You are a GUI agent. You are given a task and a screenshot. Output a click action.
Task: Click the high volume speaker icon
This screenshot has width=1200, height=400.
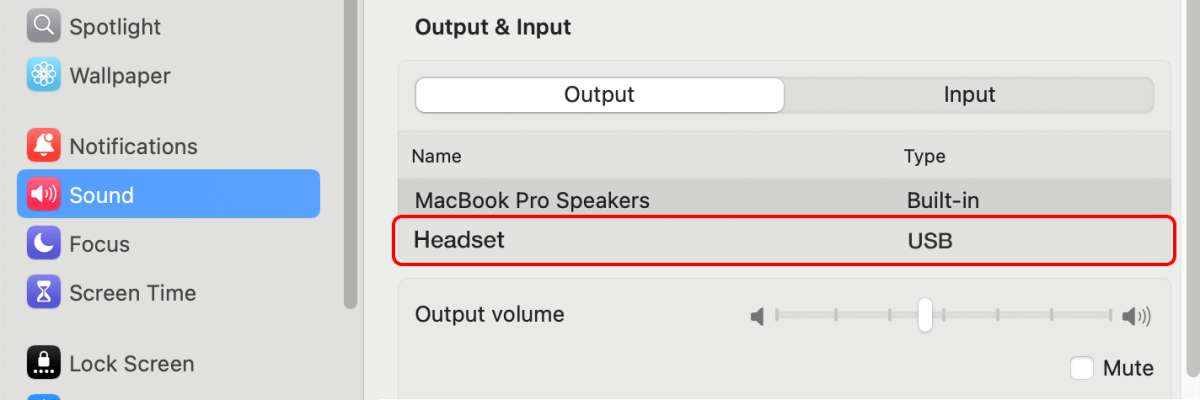pos(1136,317)
